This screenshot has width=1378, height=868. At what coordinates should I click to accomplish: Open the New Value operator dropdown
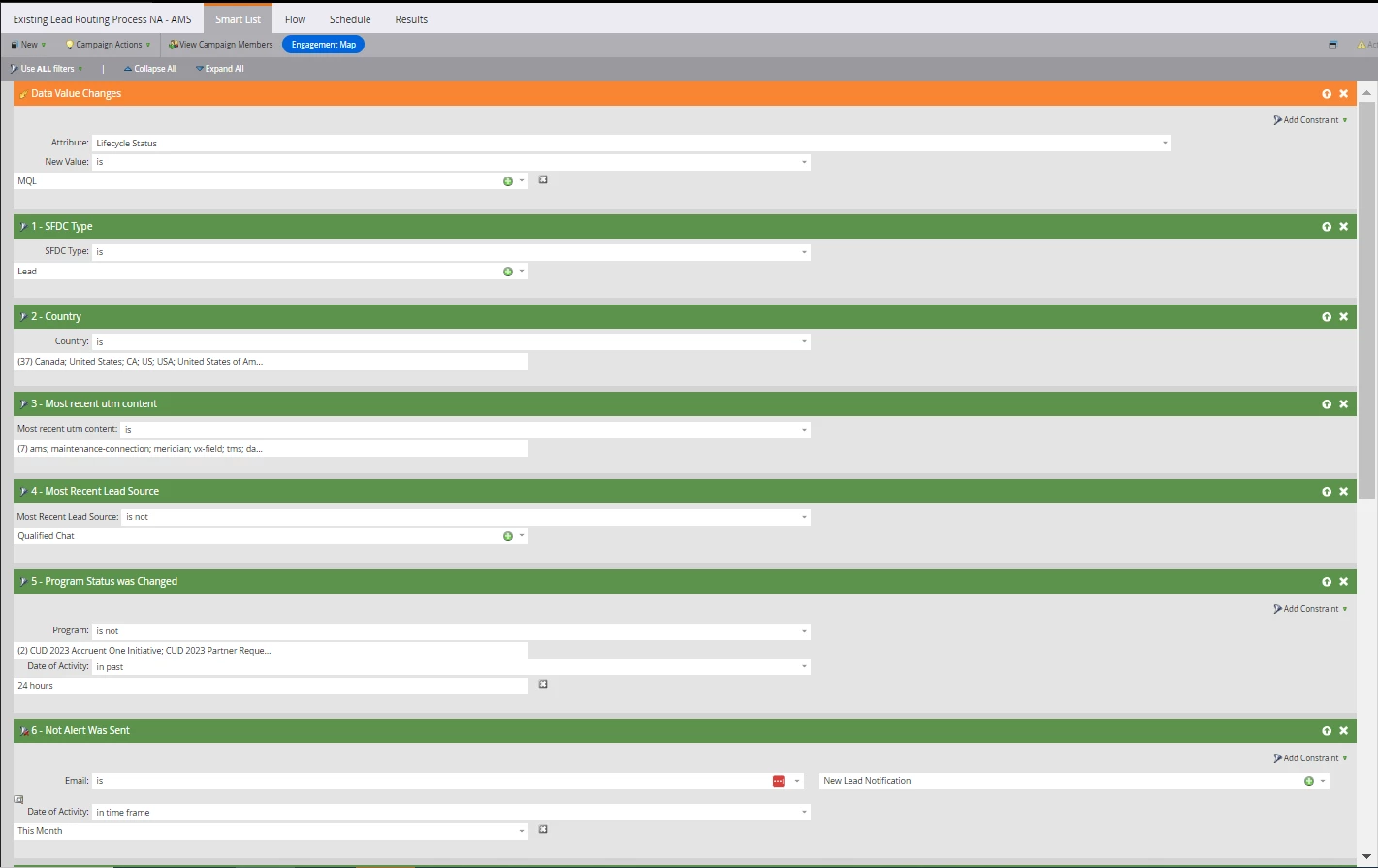804,162
